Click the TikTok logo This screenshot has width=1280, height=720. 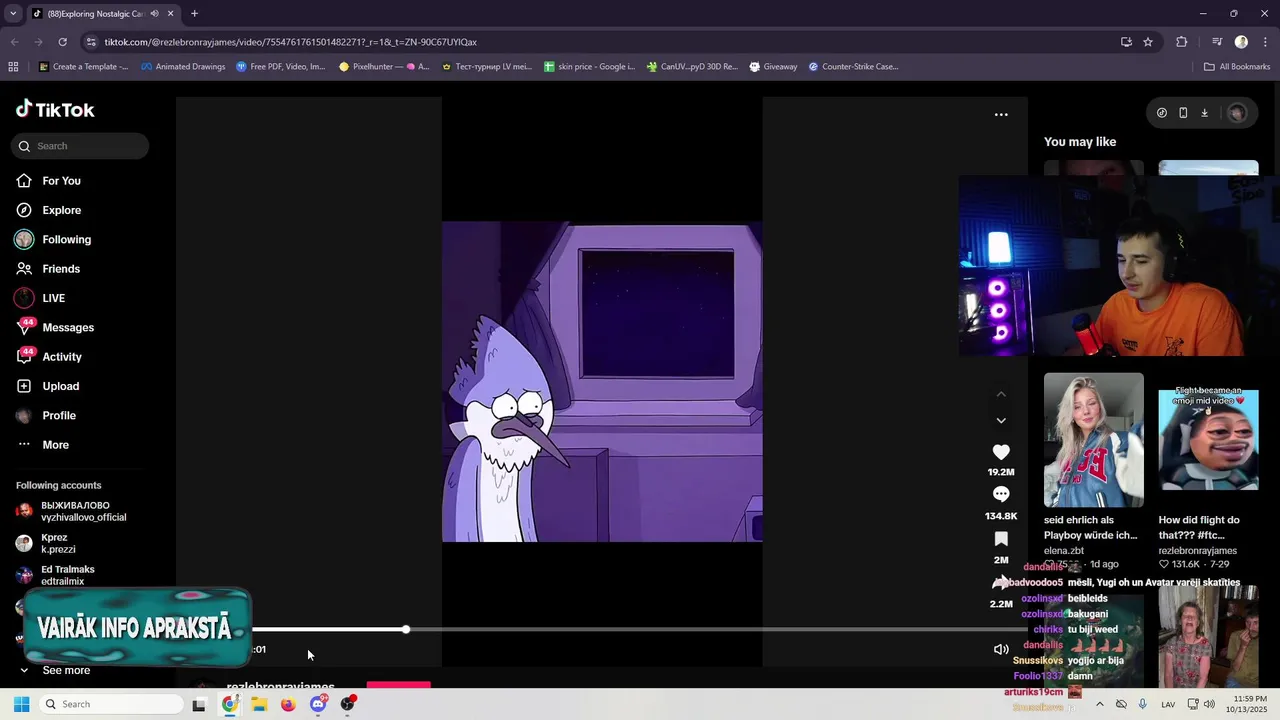[x=55, y=109]
